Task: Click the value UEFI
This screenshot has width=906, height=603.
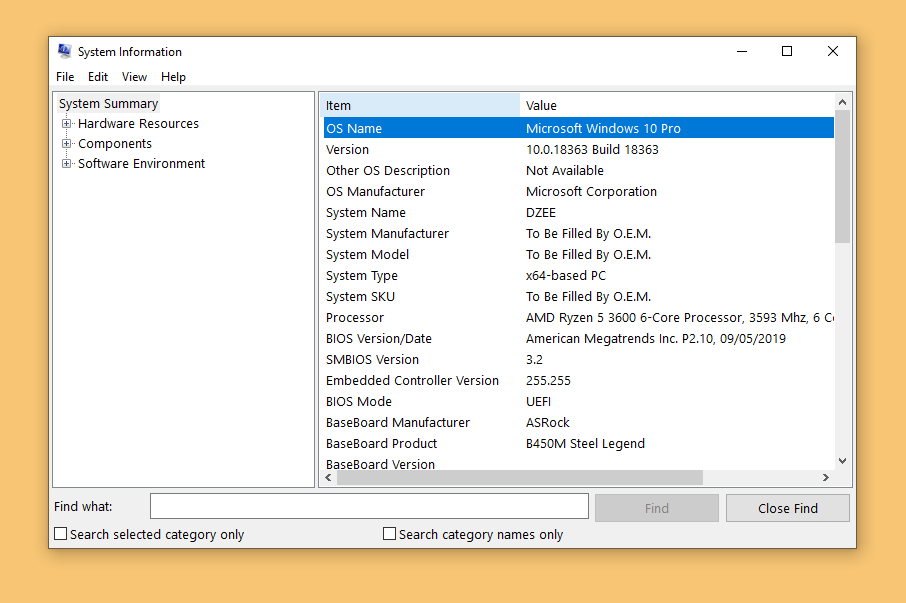Action: coord(539,401)
